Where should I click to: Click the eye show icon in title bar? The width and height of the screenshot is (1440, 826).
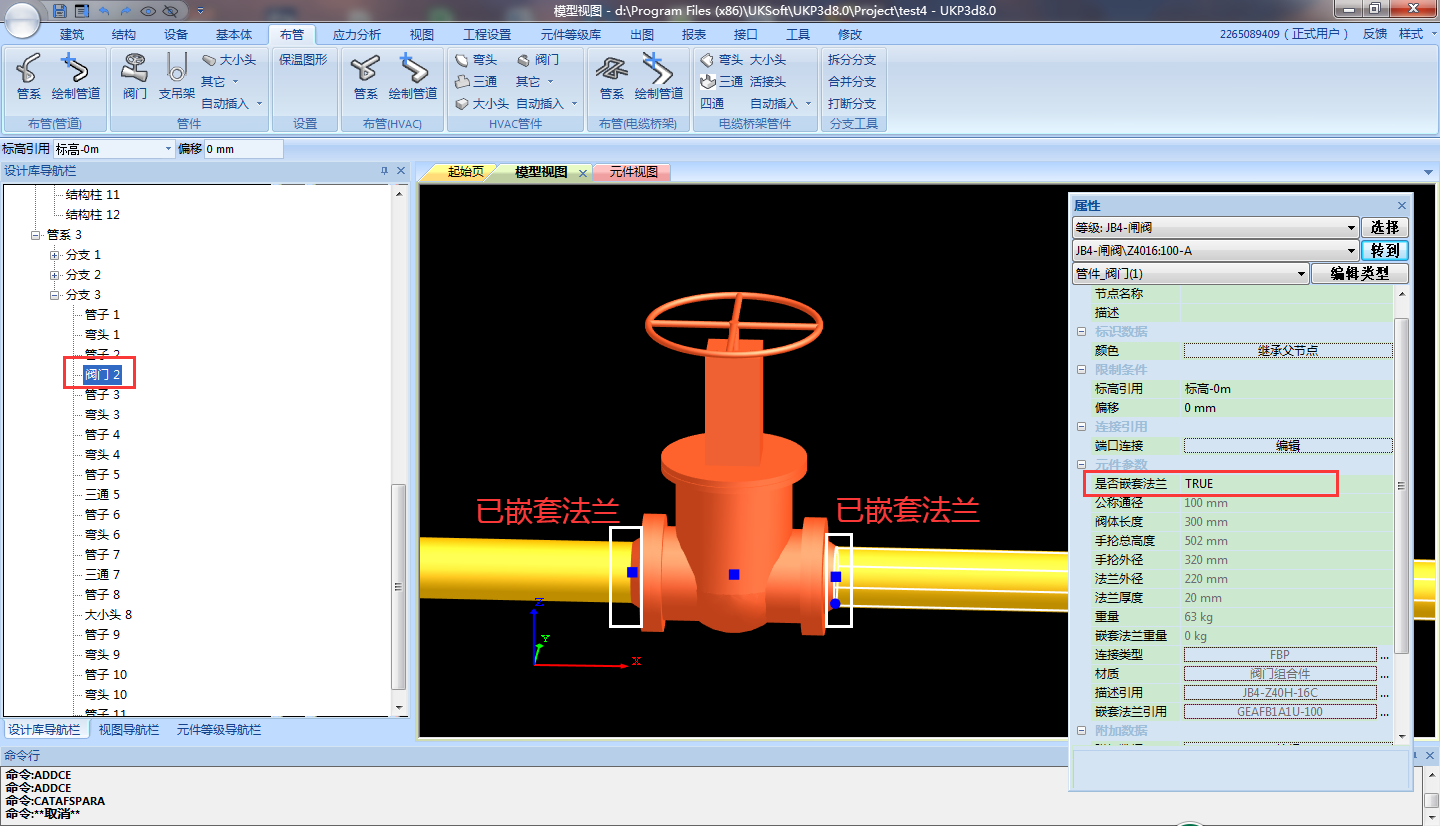[x=148, y=10]
